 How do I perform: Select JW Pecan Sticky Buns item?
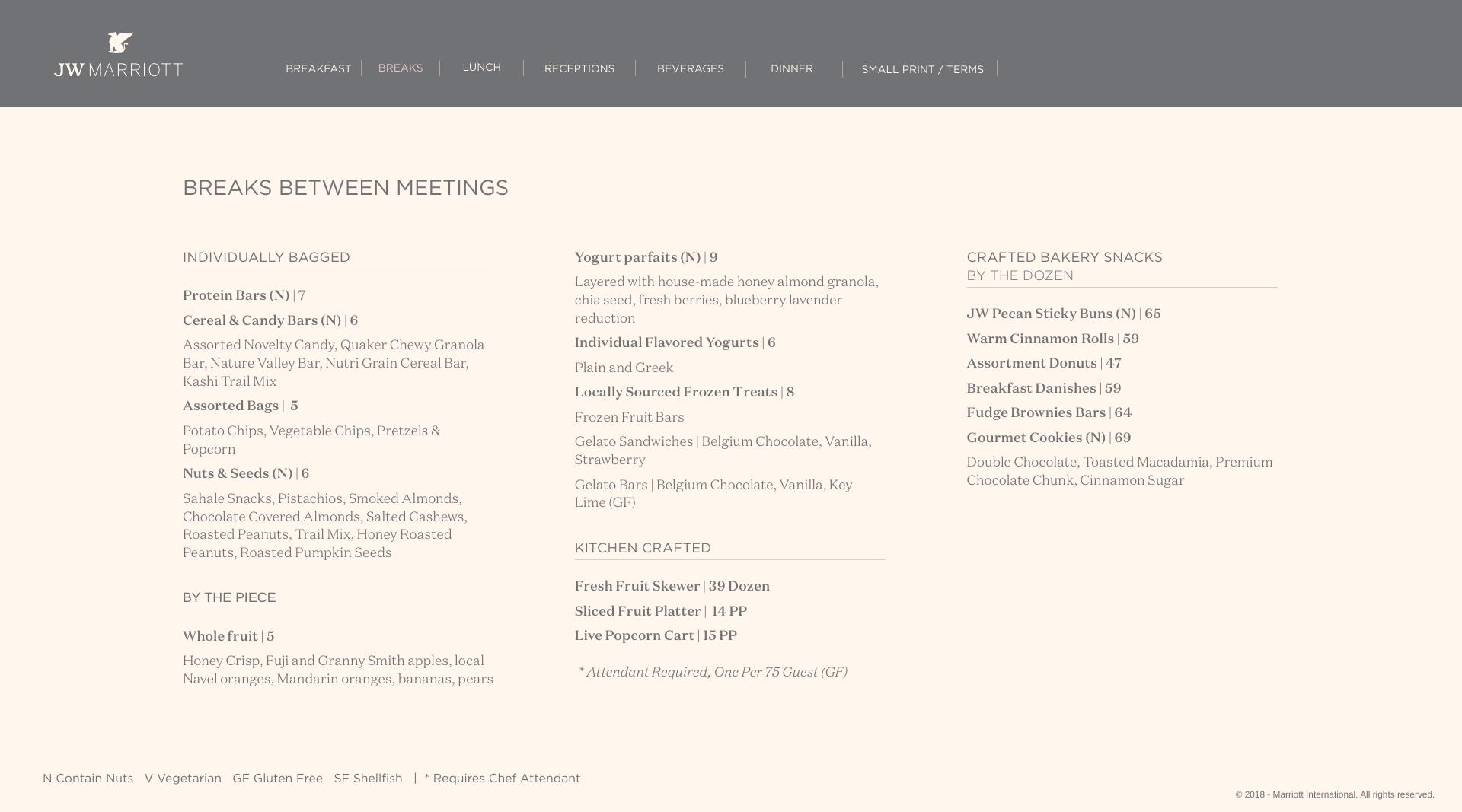[x=1063, y=314]
